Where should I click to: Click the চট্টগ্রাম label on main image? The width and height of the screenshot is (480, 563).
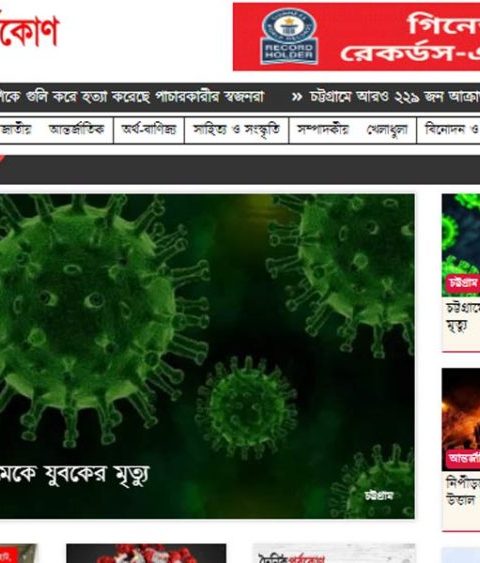coord(379,495)
